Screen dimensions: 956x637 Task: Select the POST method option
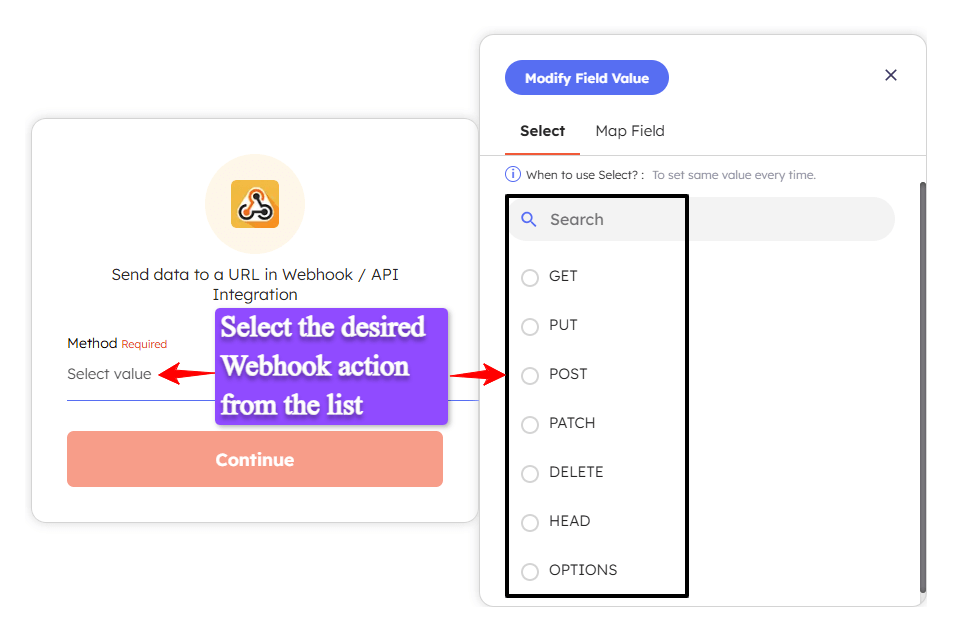pos(529,375)
